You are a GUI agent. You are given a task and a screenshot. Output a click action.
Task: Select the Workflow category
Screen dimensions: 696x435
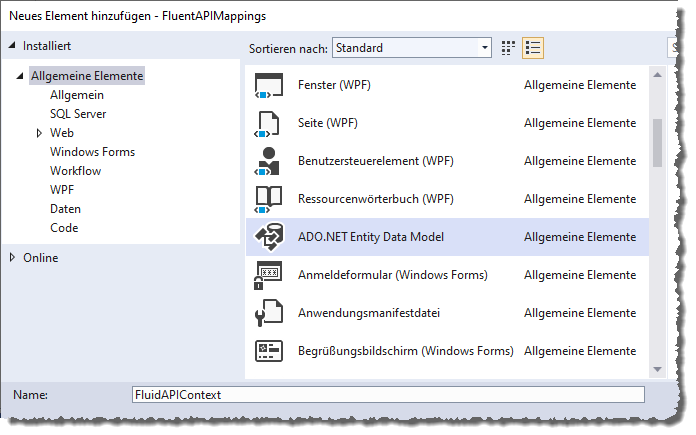click(75, 171)
